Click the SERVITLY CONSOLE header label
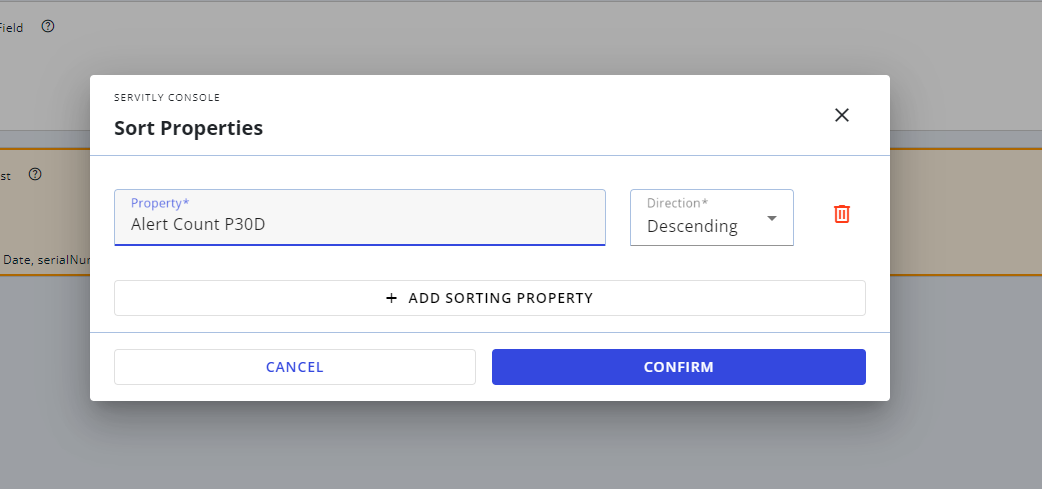This screenshot has height=489, width=1042. [x=167, y=98]
